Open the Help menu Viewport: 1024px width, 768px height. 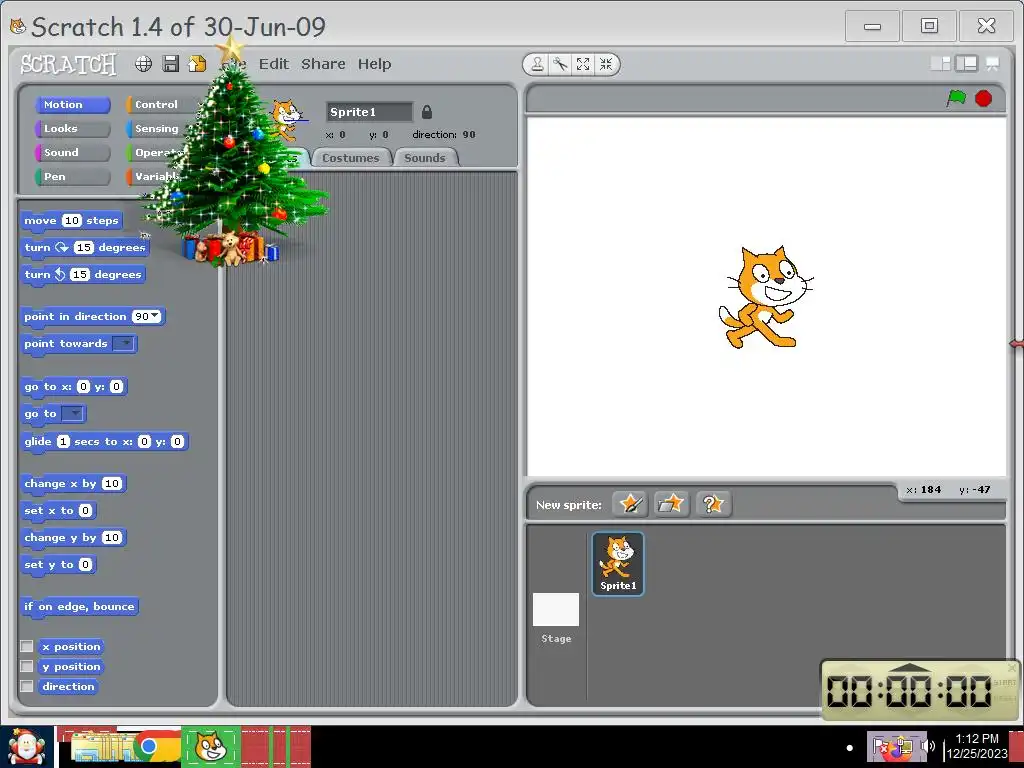click(374, 64)
